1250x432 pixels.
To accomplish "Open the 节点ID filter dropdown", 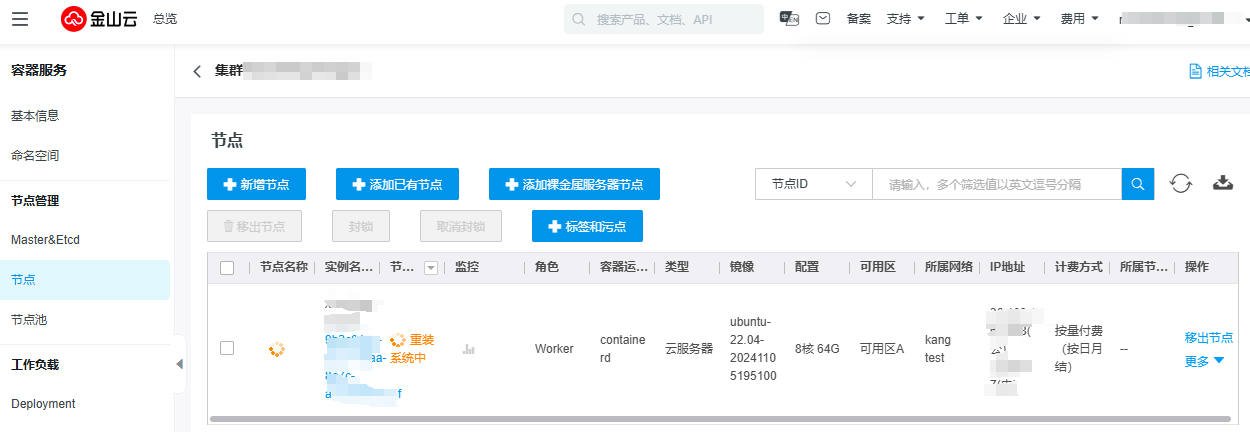I will coord(814,184).
